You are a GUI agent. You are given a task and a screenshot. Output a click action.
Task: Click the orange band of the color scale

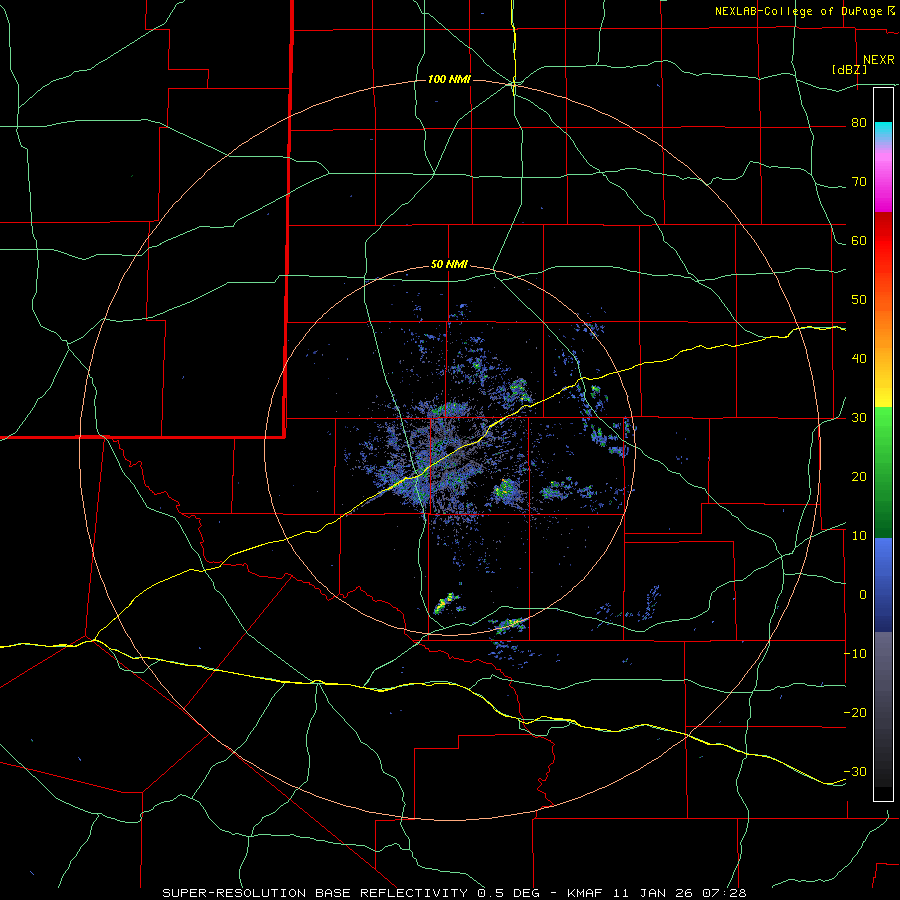pos(883,327)
